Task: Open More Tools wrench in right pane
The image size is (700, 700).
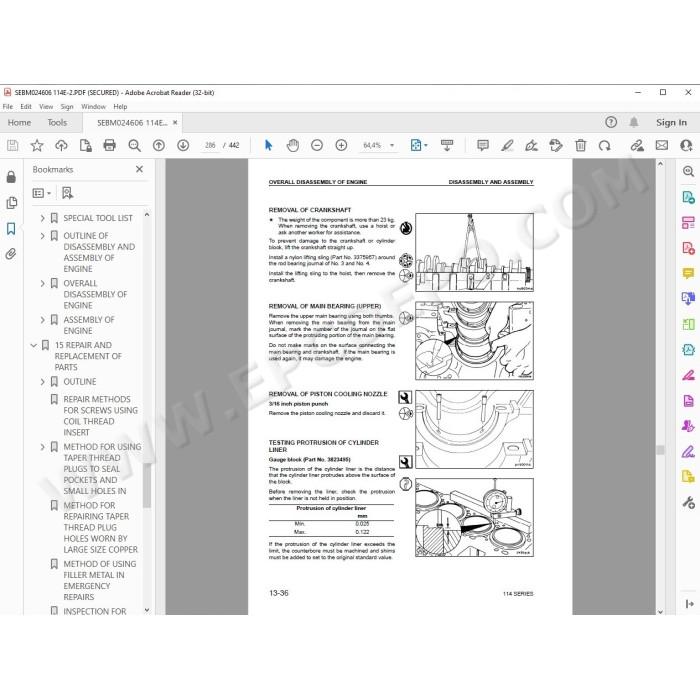Action: (688, 503)
